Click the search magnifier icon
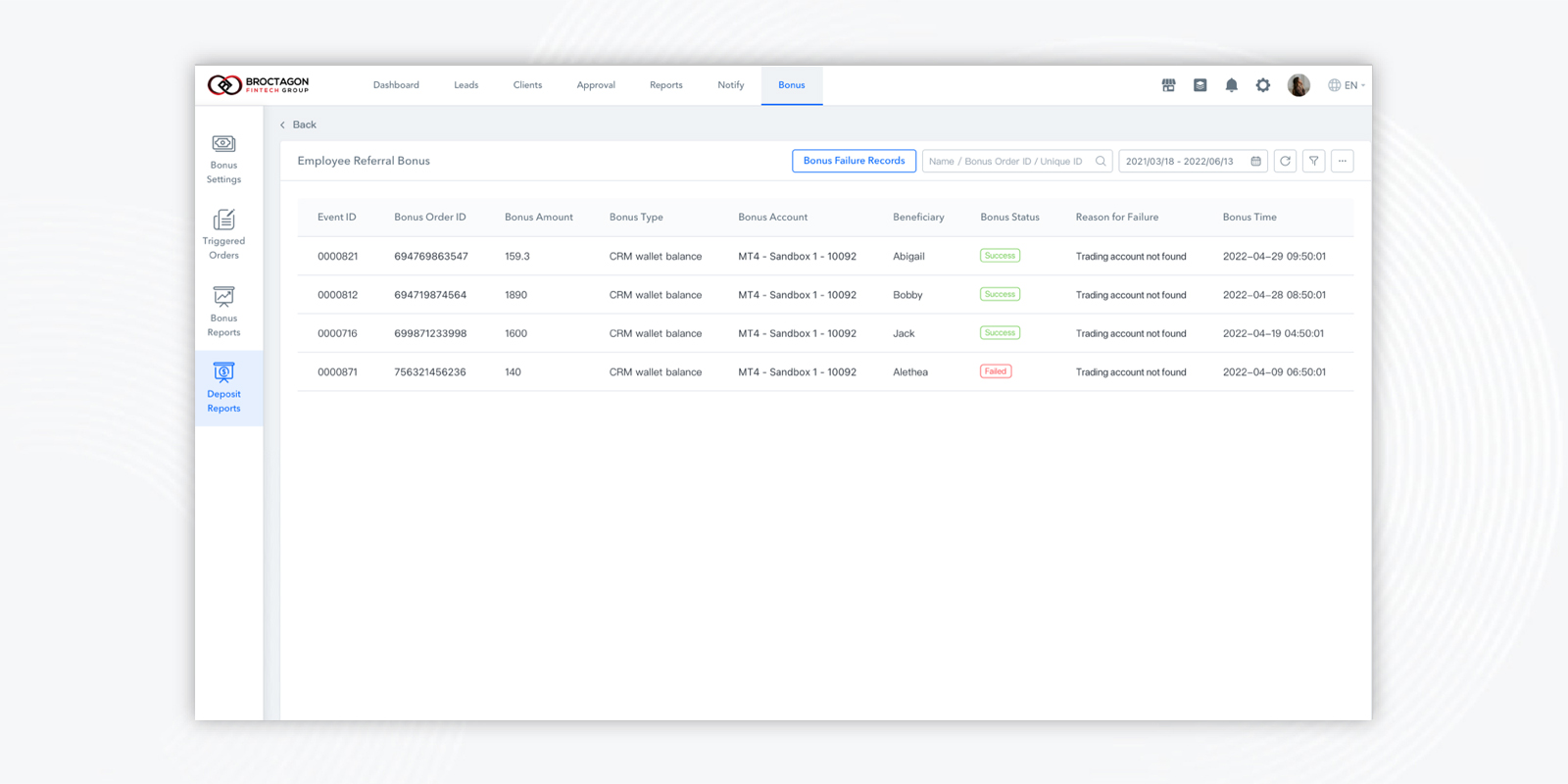The height and width of the screenshot is (784, 1568). [x=1101, y=161]
